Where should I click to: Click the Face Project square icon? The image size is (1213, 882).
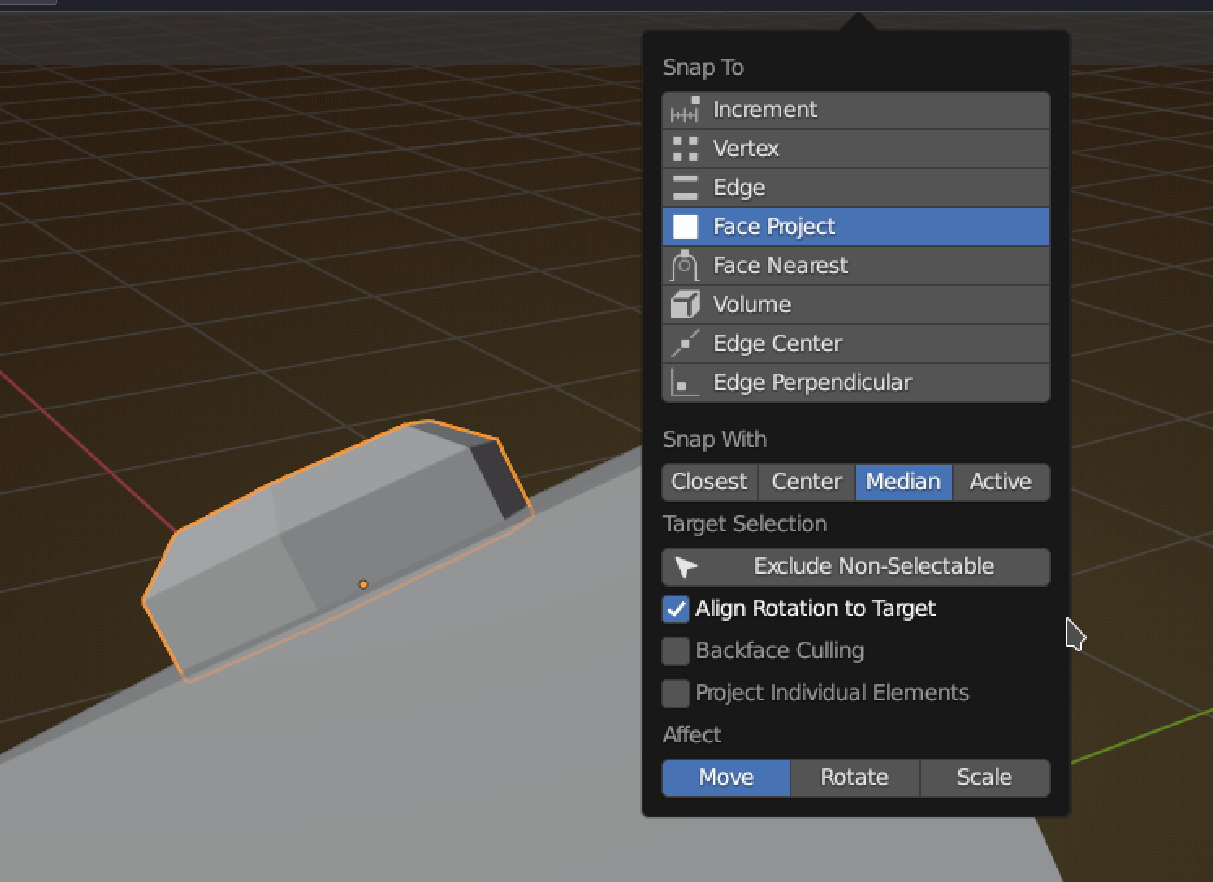(x=685, y=227)
